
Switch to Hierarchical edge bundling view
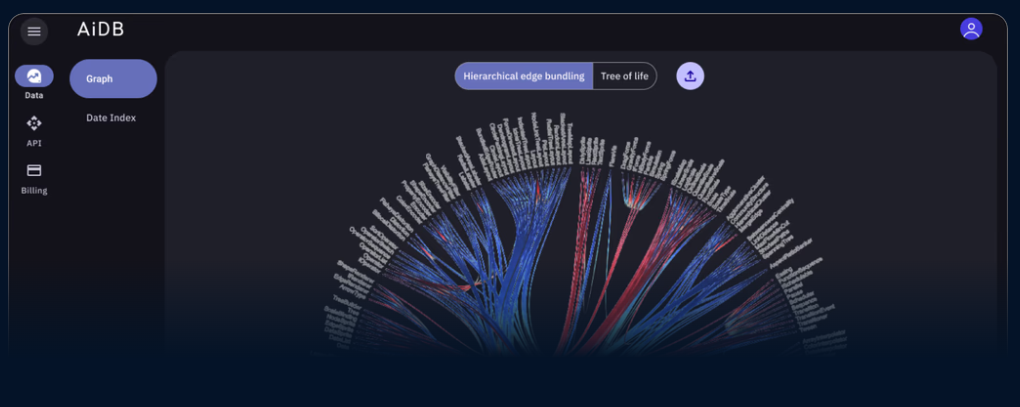click(523, 76)
